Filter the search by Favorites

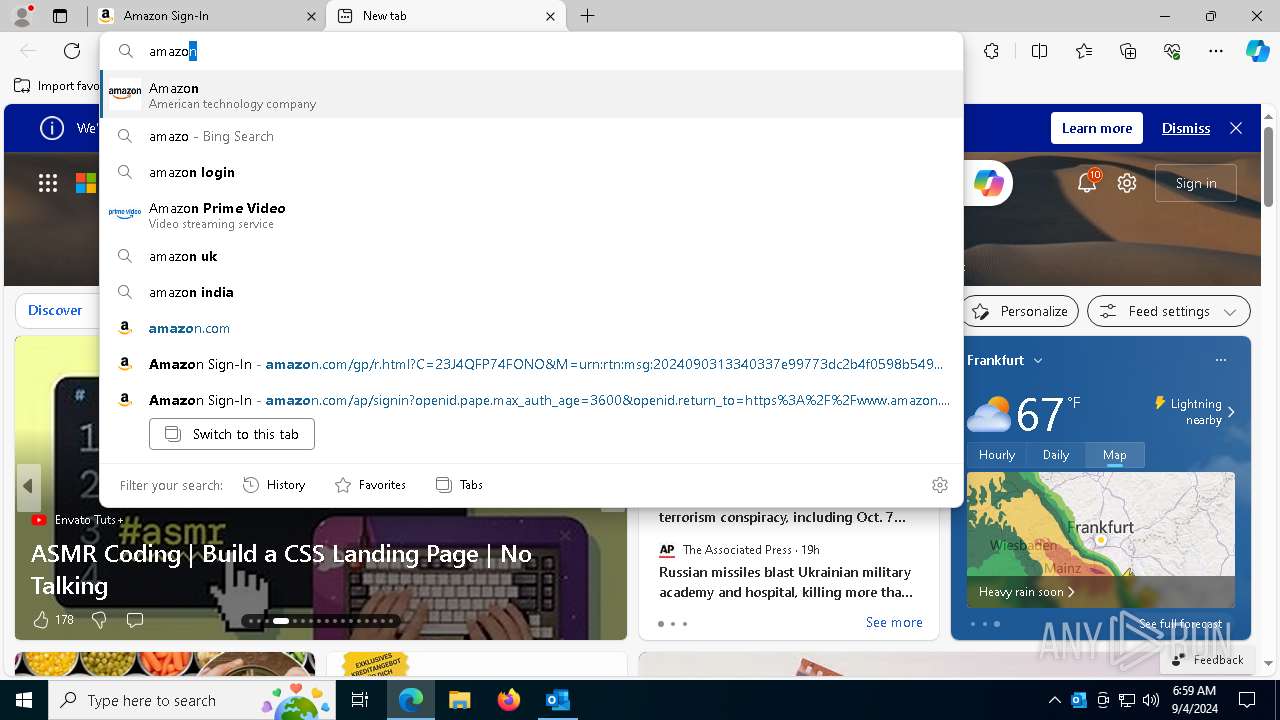click(370, 485)
